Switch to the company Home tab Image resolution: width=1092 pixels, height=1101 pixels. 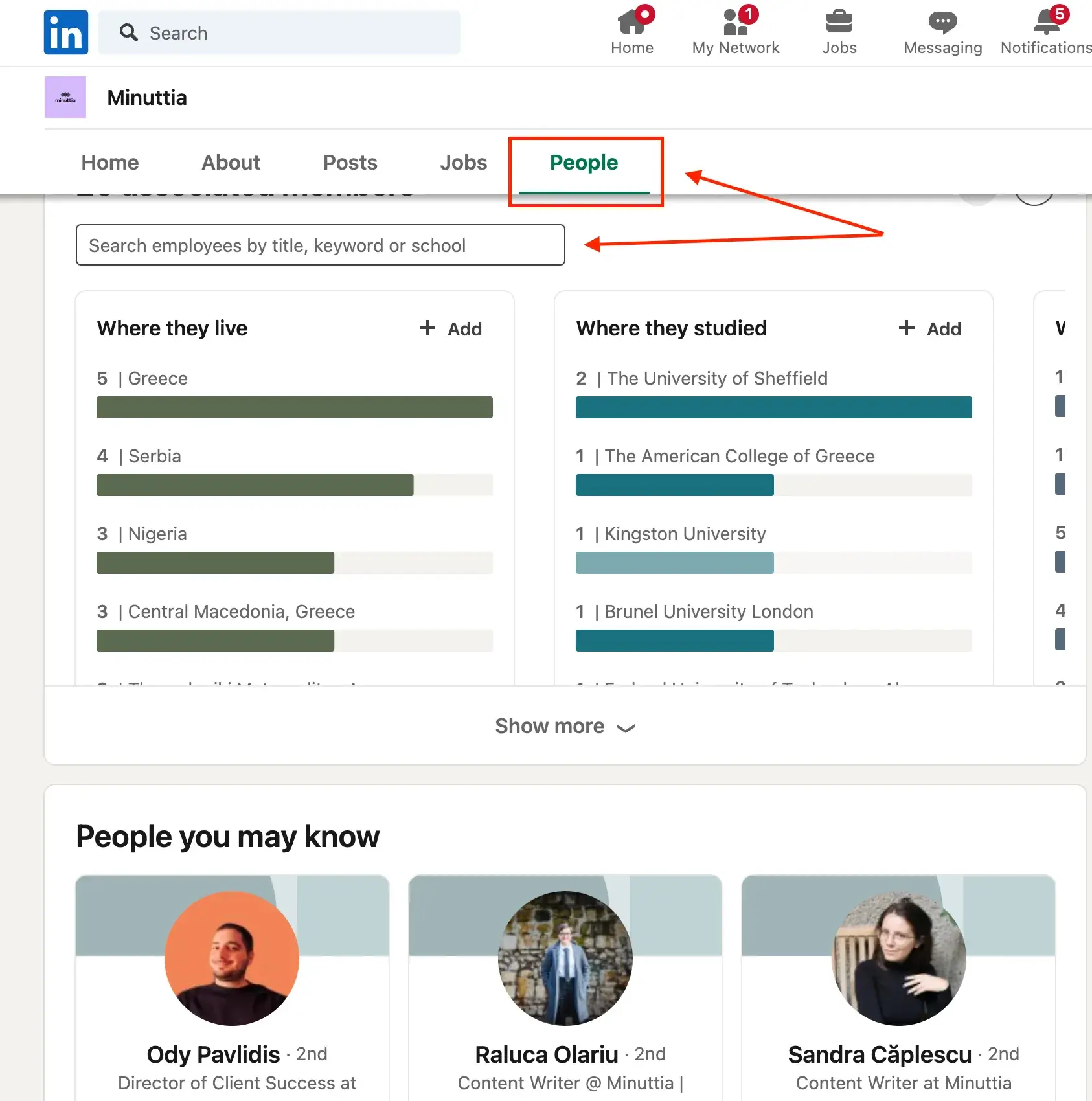(x=110, y=162)
